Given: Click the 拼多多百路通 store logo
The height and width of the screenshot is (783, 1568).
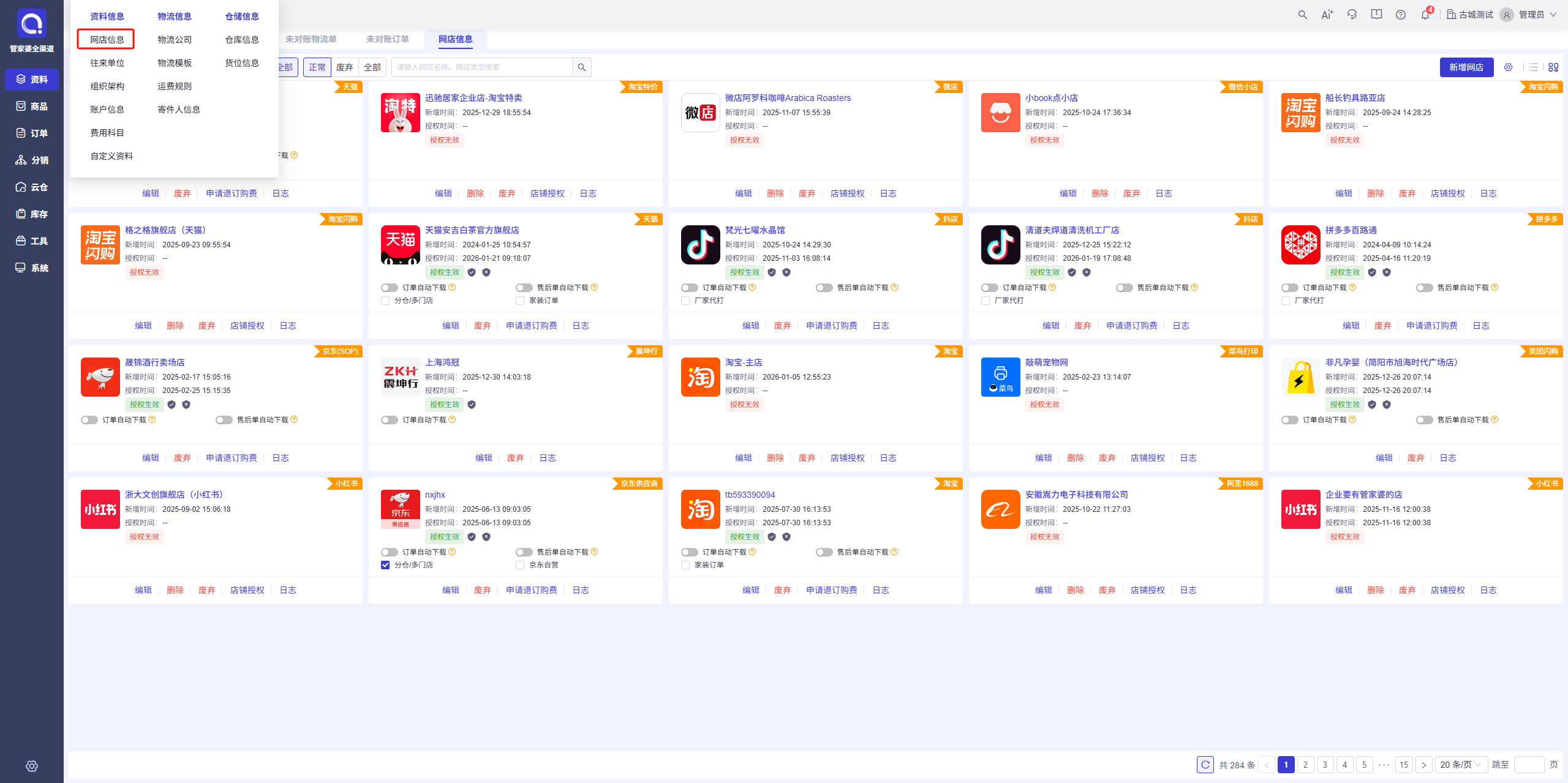Looking at the screenshot, I should [x=1301, y=245].
